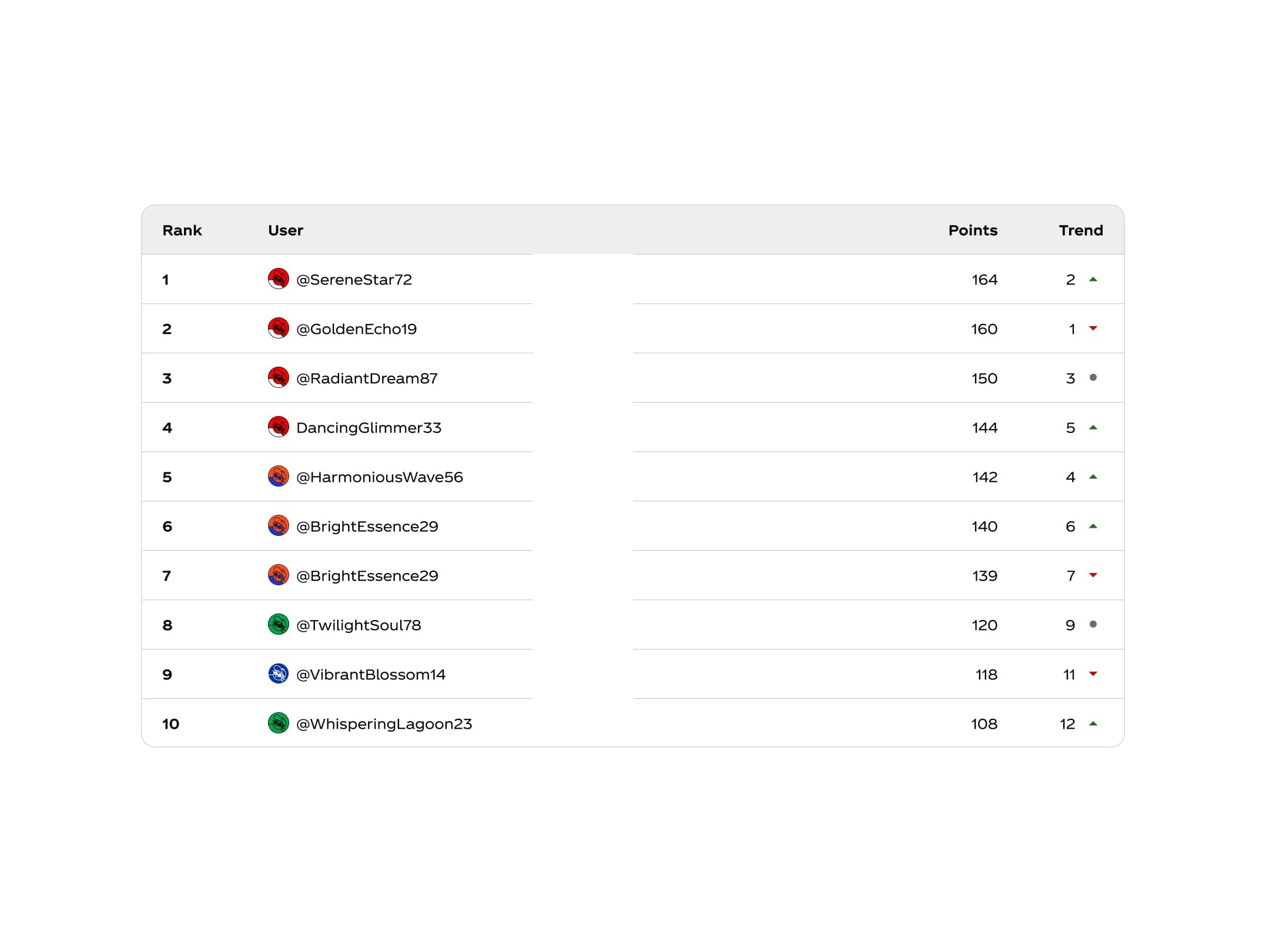This screenshot has width=1266, height=952.
Task: Click red down arrow in @VibrantBlossom14 row
Action: click(1093, 674)
